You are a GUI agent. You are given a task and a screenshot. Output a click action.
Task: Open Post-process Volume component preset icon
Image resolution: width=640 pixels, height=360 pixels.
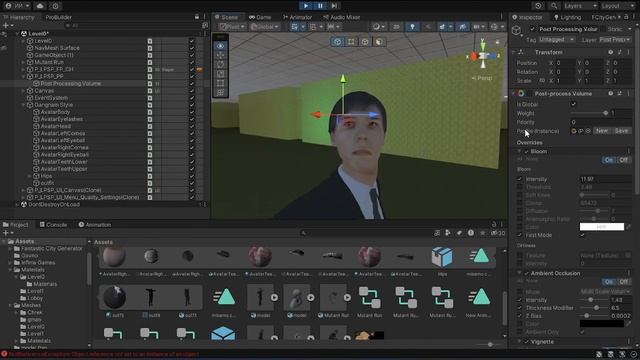coord(620,93)
